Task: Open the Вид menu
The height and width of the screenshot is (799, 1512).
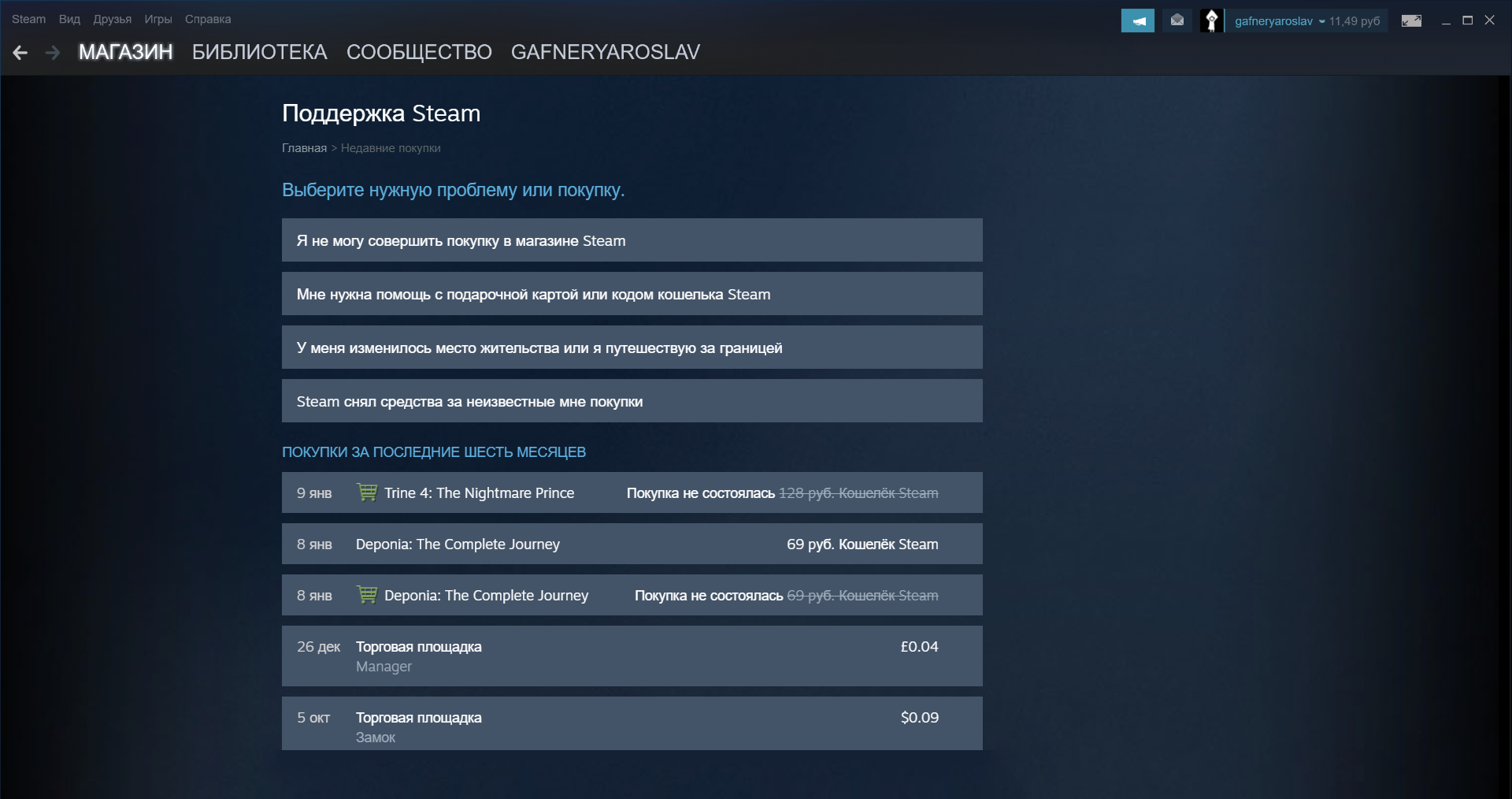Action: click(69, 19)
